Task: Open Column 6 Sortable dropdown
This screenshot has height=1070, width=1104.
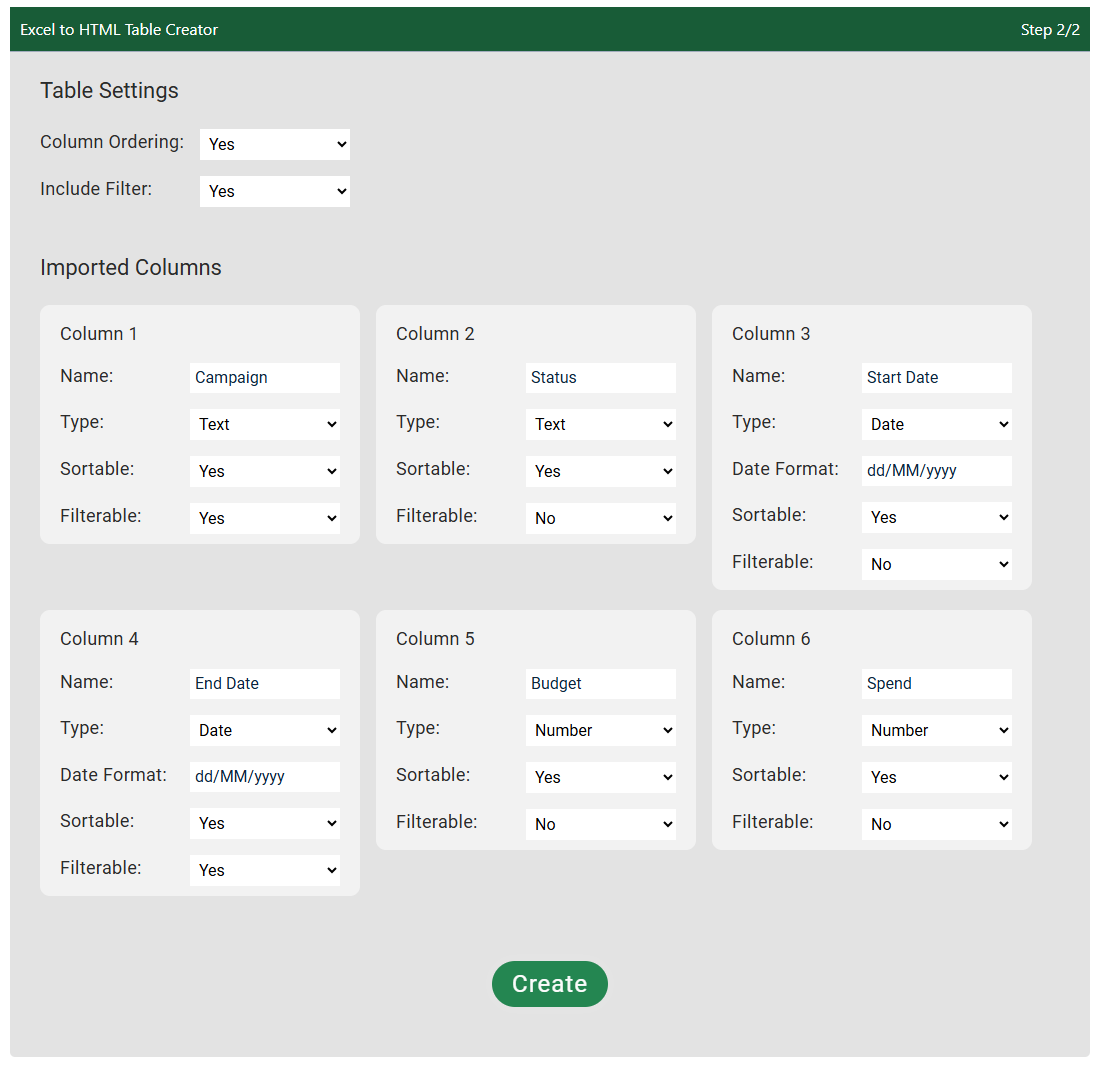Action: point(936,777)
